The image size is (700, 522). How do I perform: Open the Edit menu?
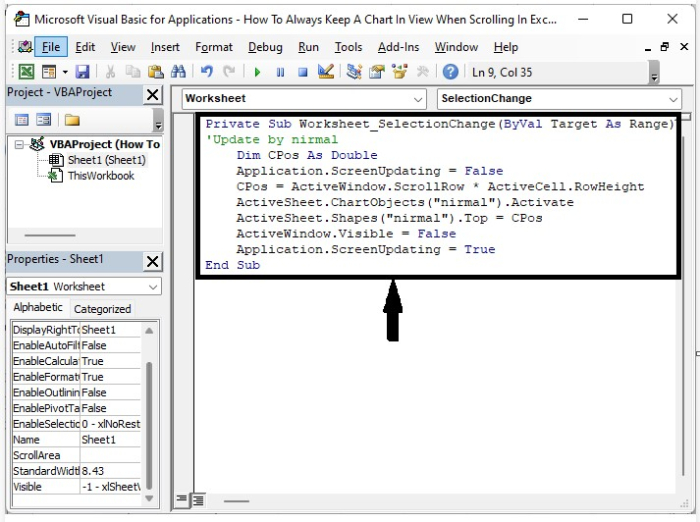pyautogui.click(x=85, y=47)
